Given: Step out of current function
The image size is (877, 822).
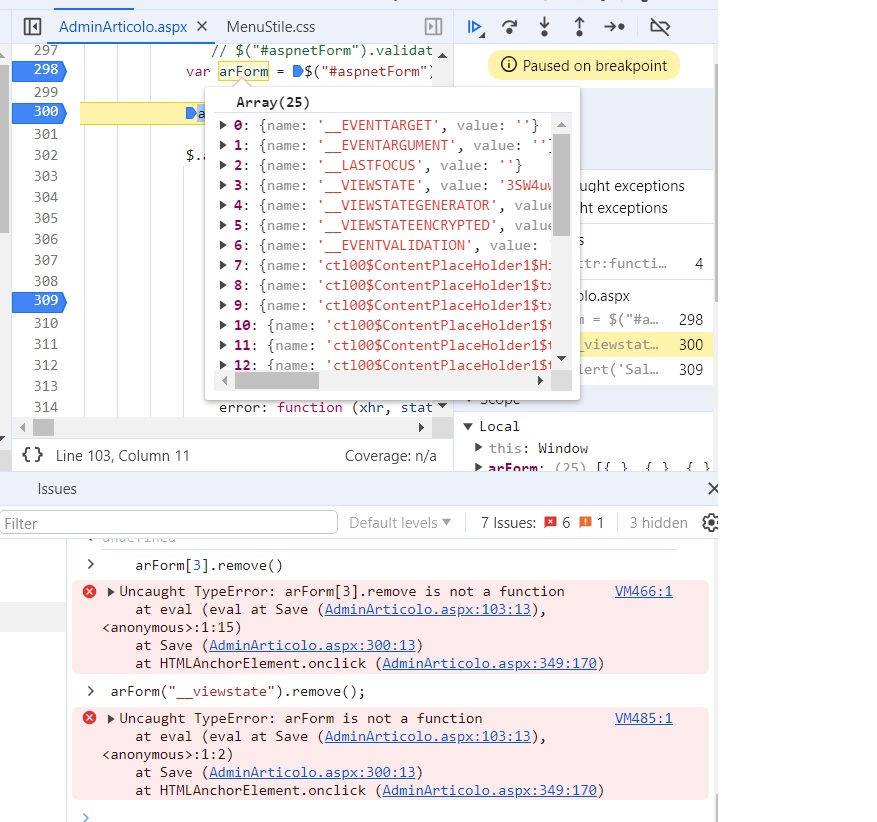Looking at the screenshot, I should pyautogui.click(x=579, y=26).
